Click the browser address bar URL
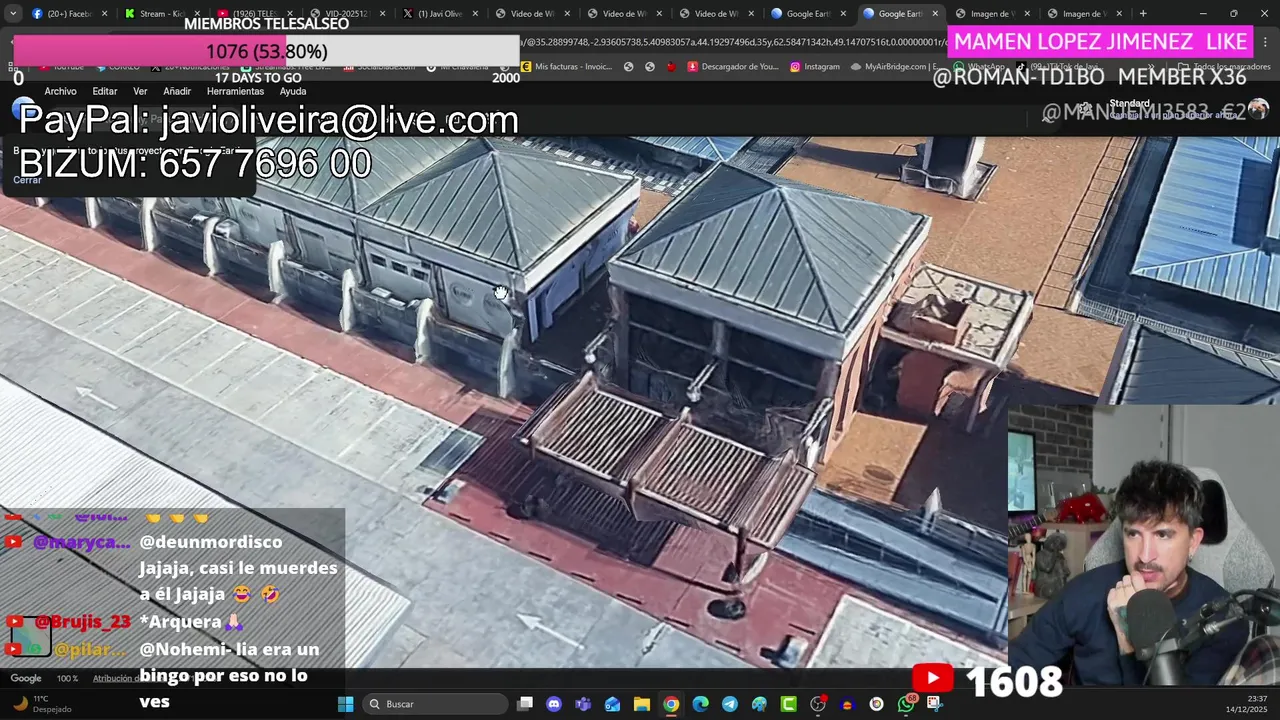The width and height of the screenshot is (1280, 720). coord(735,42)
